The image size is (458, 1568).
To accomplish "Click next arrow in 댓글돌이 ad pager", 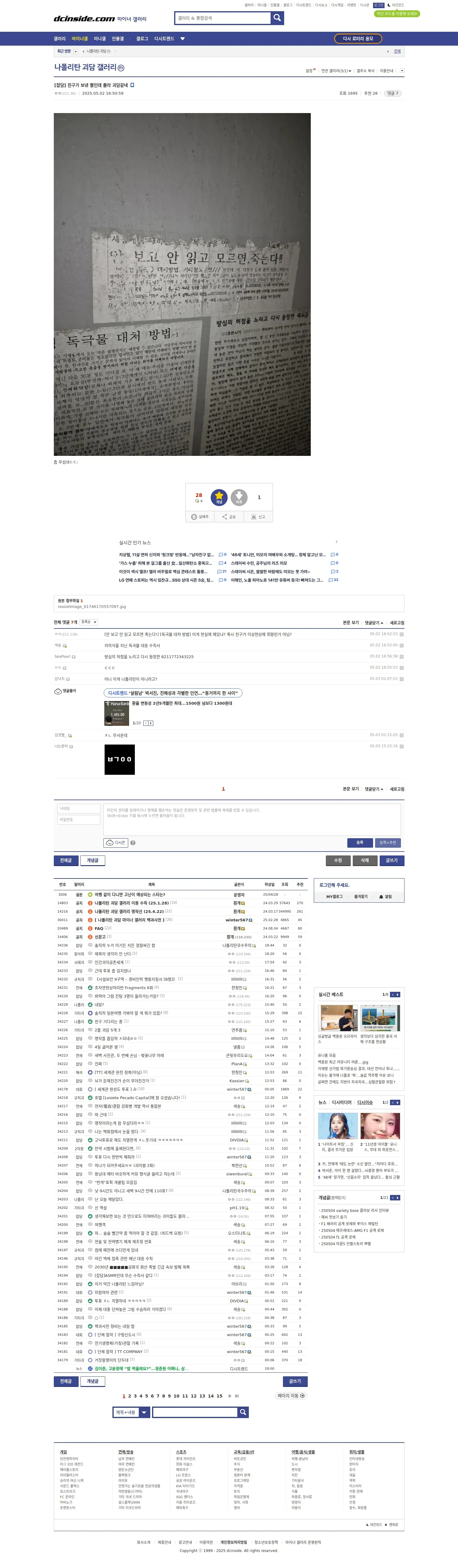I will (151, 723).
